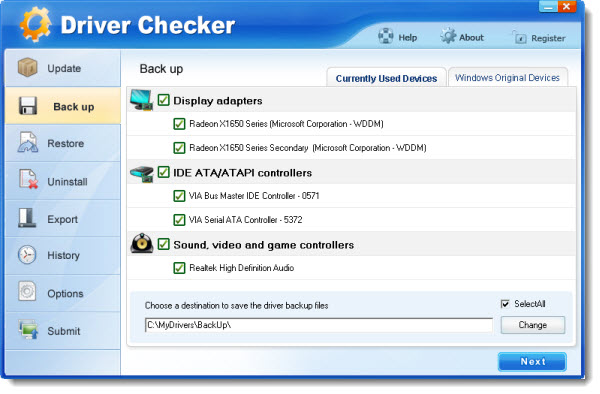Open the History clock icon
This screenshot has width=600, height=394.
click(x=27, y=255)
